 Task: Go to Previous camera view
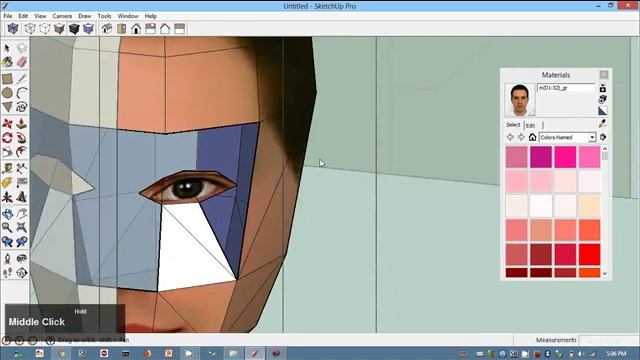[x=7, y=242]
